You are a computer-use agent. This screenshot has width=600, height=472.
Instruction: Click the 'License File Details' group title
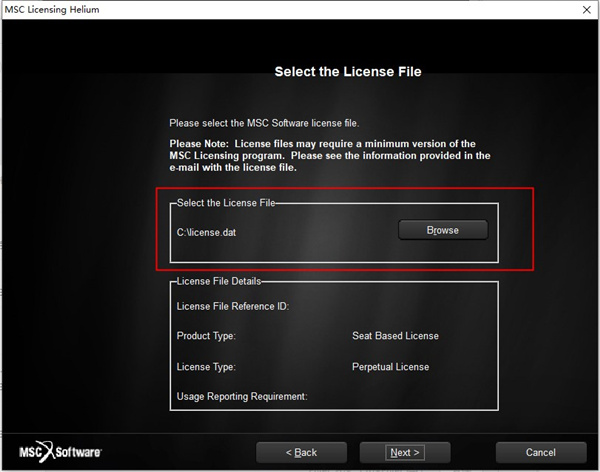click(218, 281)
